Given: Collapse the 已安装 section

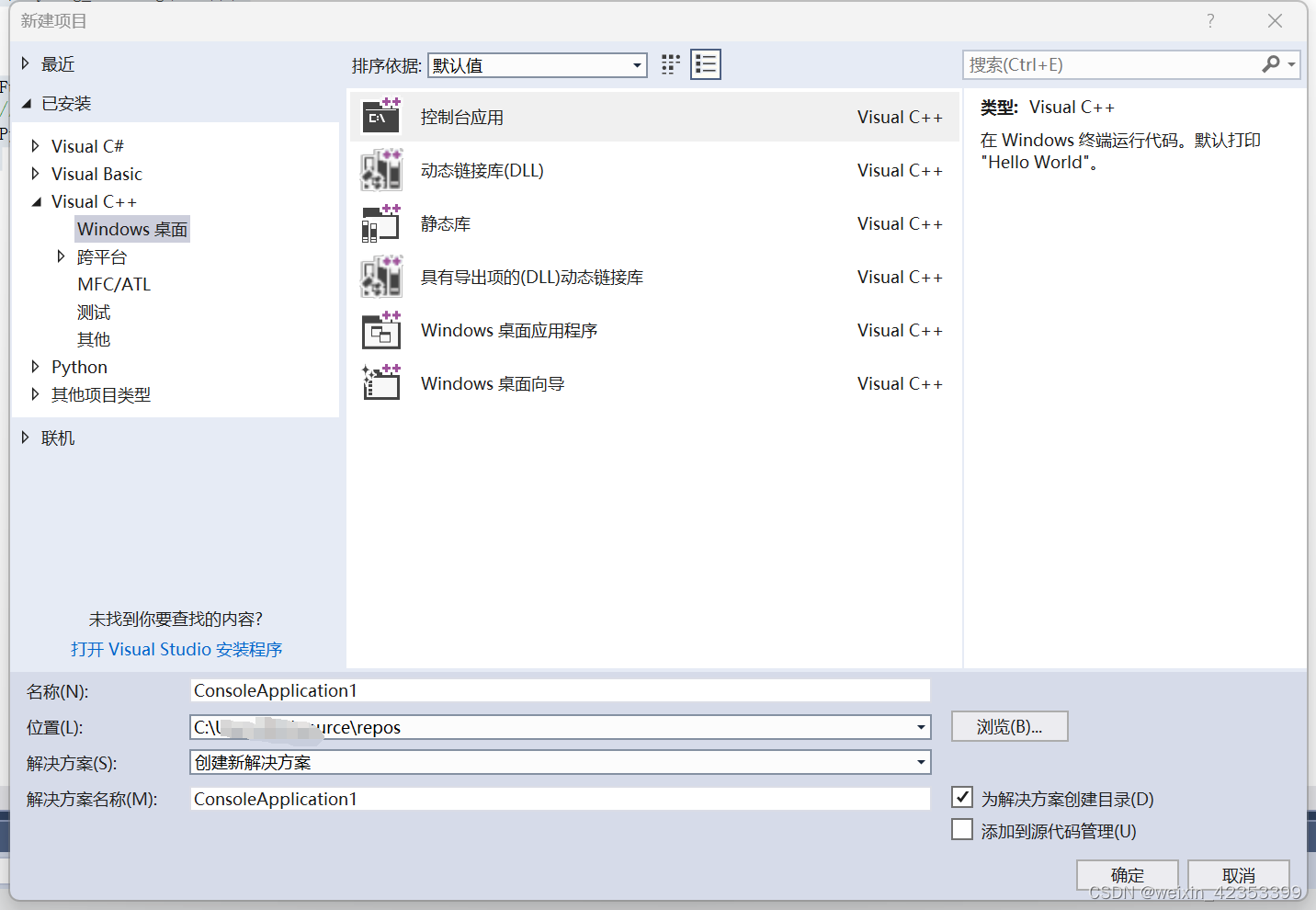Looking at the screenshot, I should (26, 103).
